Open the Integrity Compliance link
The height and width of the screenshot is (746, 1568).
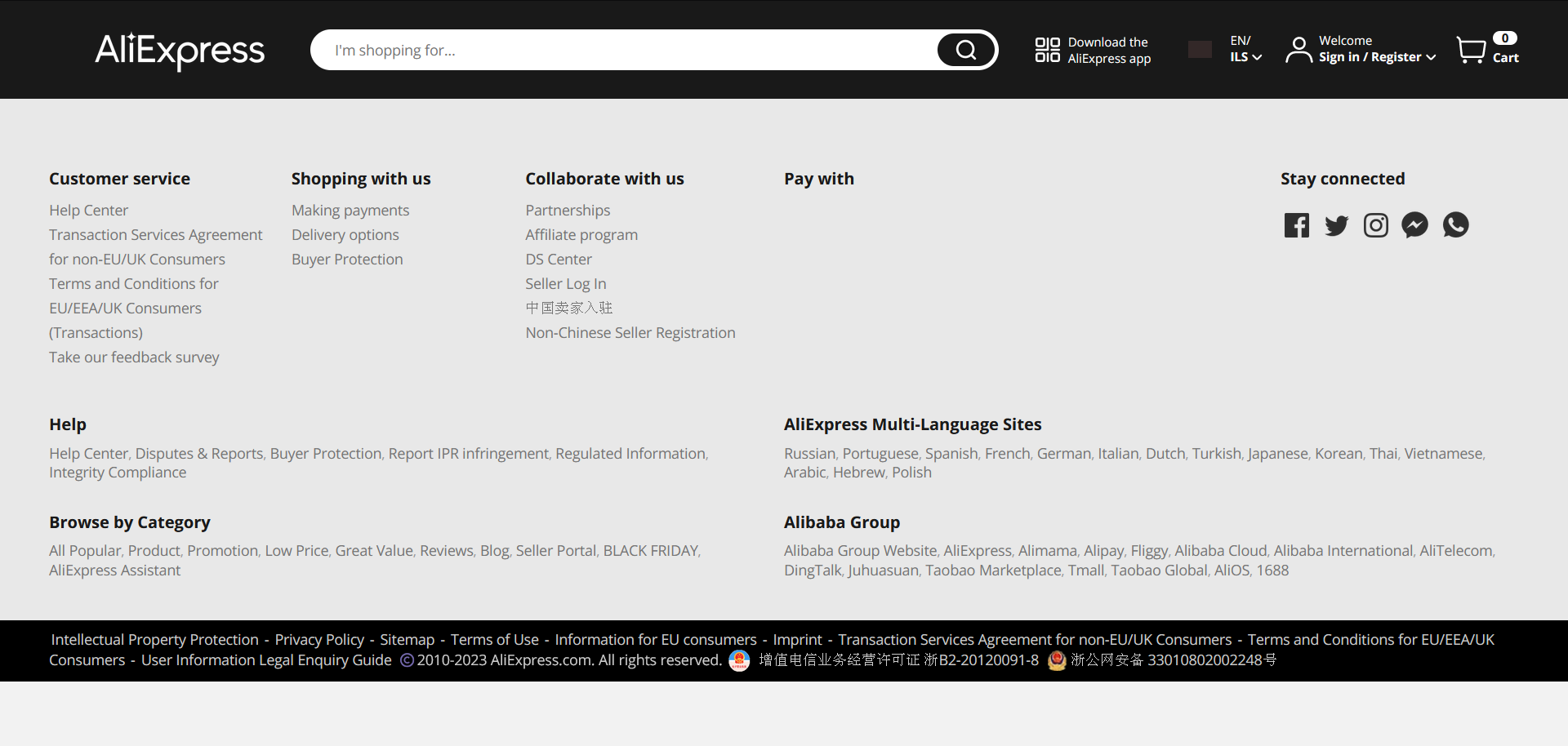point(118,473)
